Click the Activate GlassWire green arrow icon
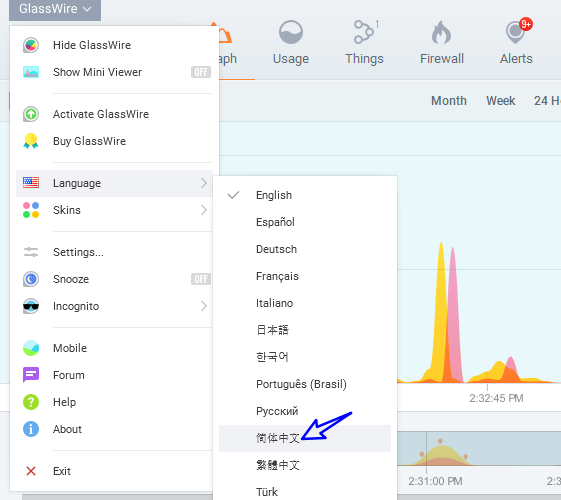The height and width of the screenshot is (500, 561). 31,114
